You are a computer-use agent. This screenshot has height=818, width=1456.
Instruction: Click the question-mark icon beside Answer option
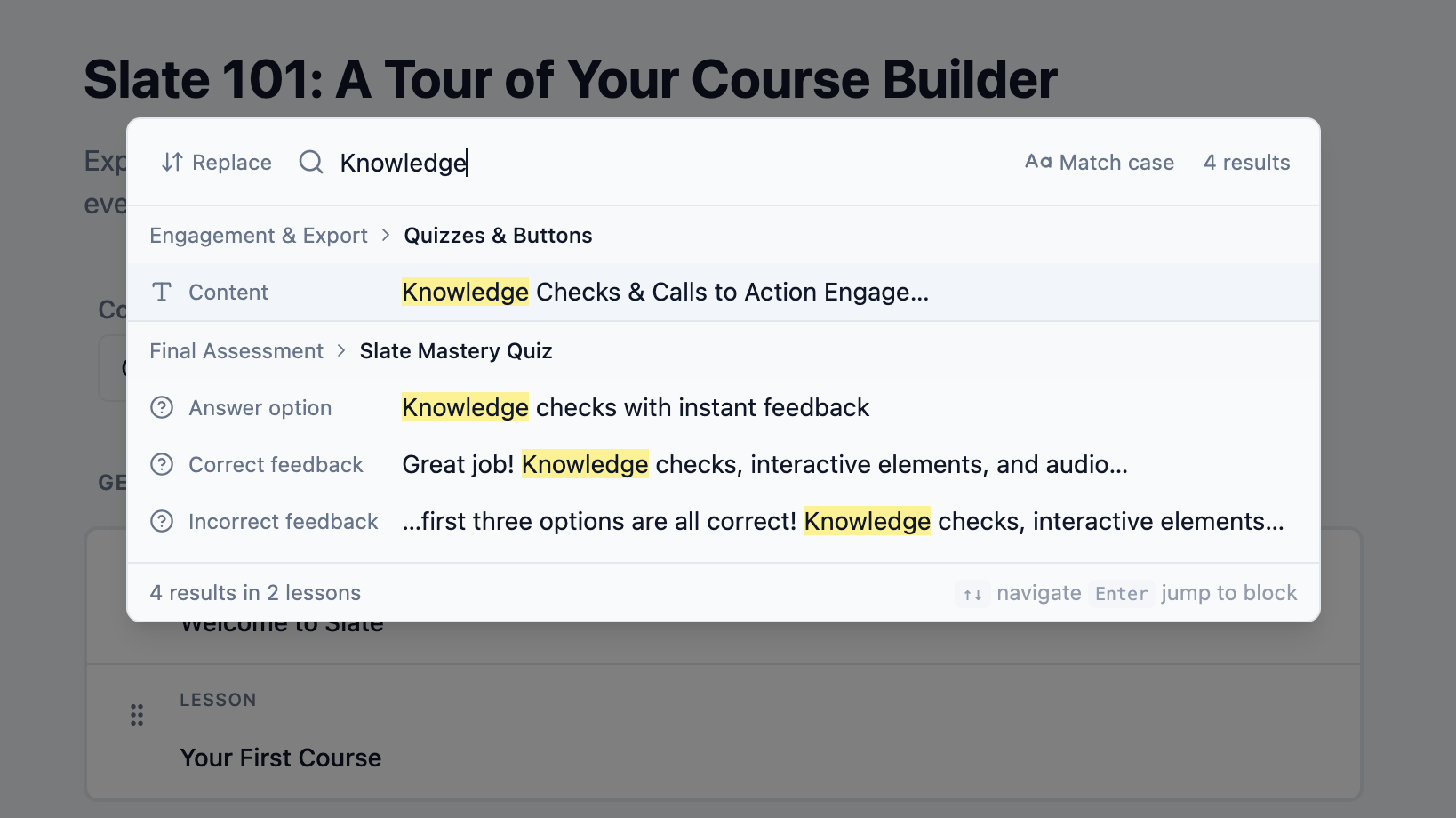tap(162, 407)
